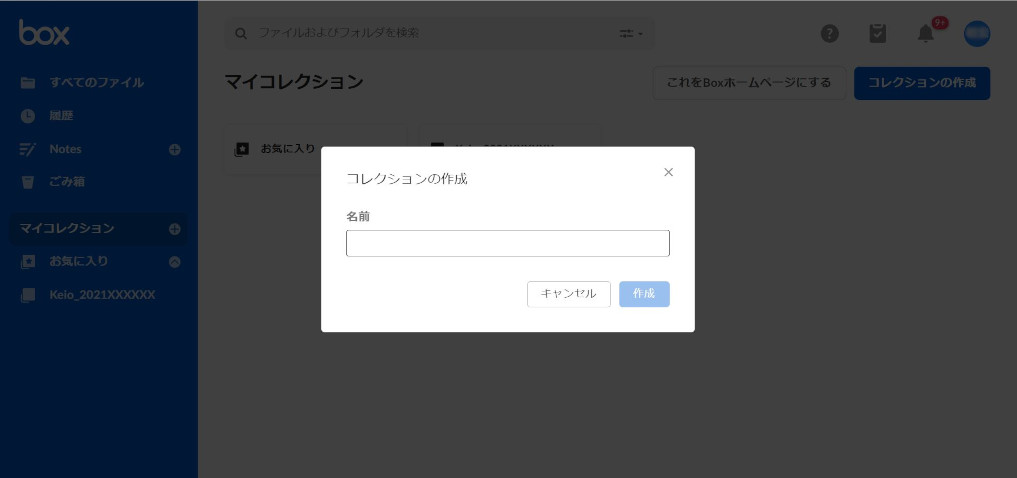The width and height of the screenshot is (1017, 478).
Task: Click the 作成 button in dialog
Action: 644,294
